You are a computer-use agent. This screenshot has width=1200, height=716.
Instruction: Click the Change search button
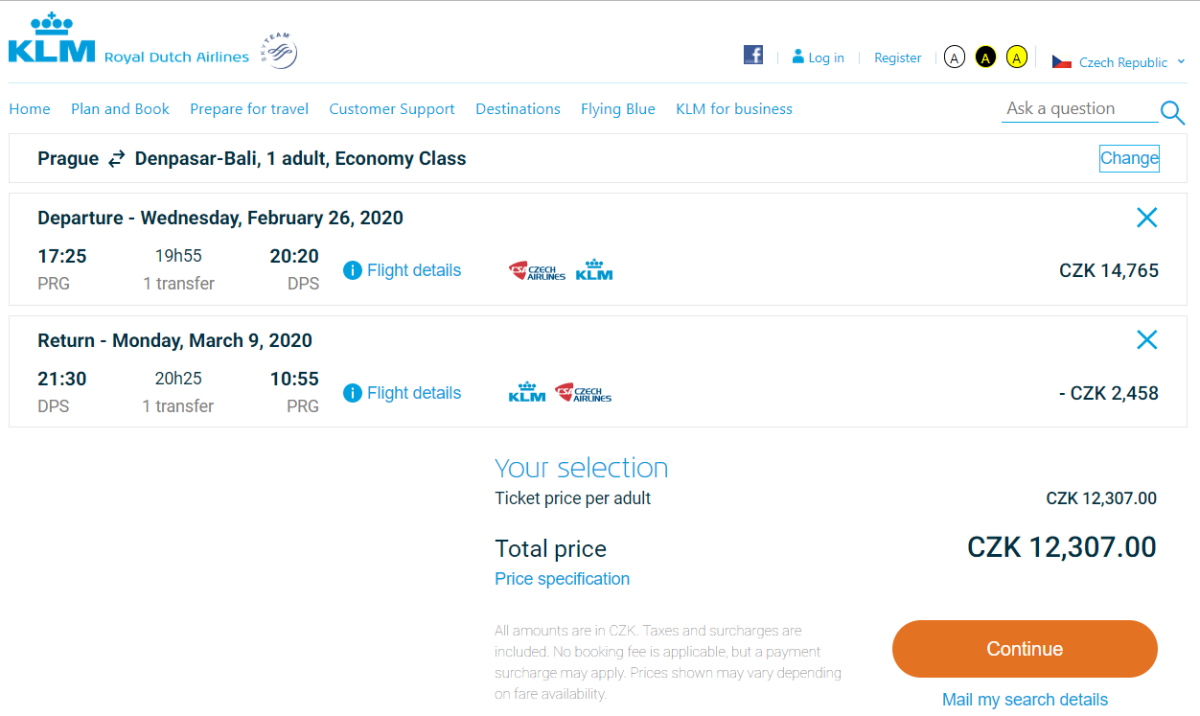1129,158
